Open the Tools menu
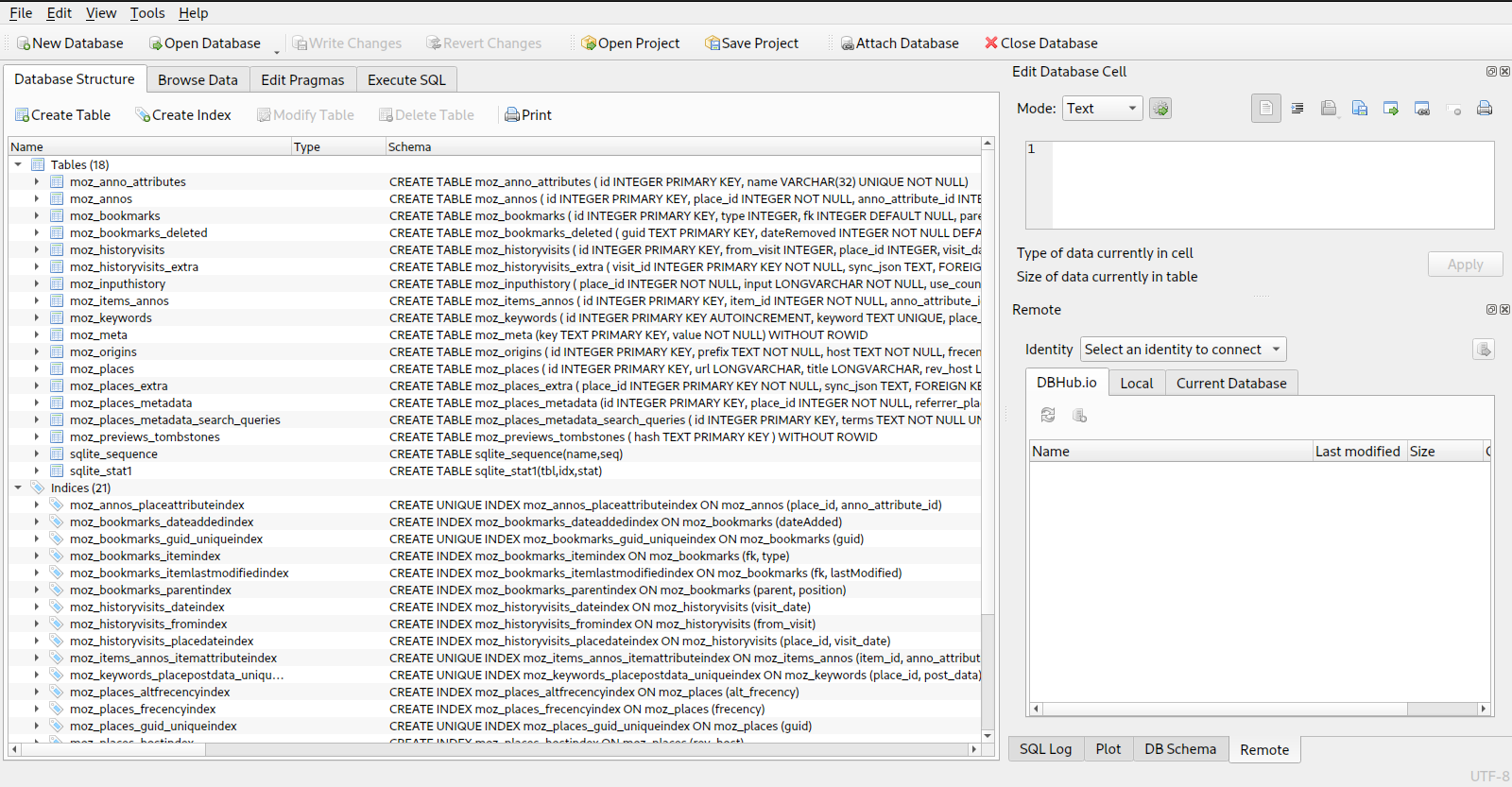The height and width of the screenshot is (787, 1512). 147,13
